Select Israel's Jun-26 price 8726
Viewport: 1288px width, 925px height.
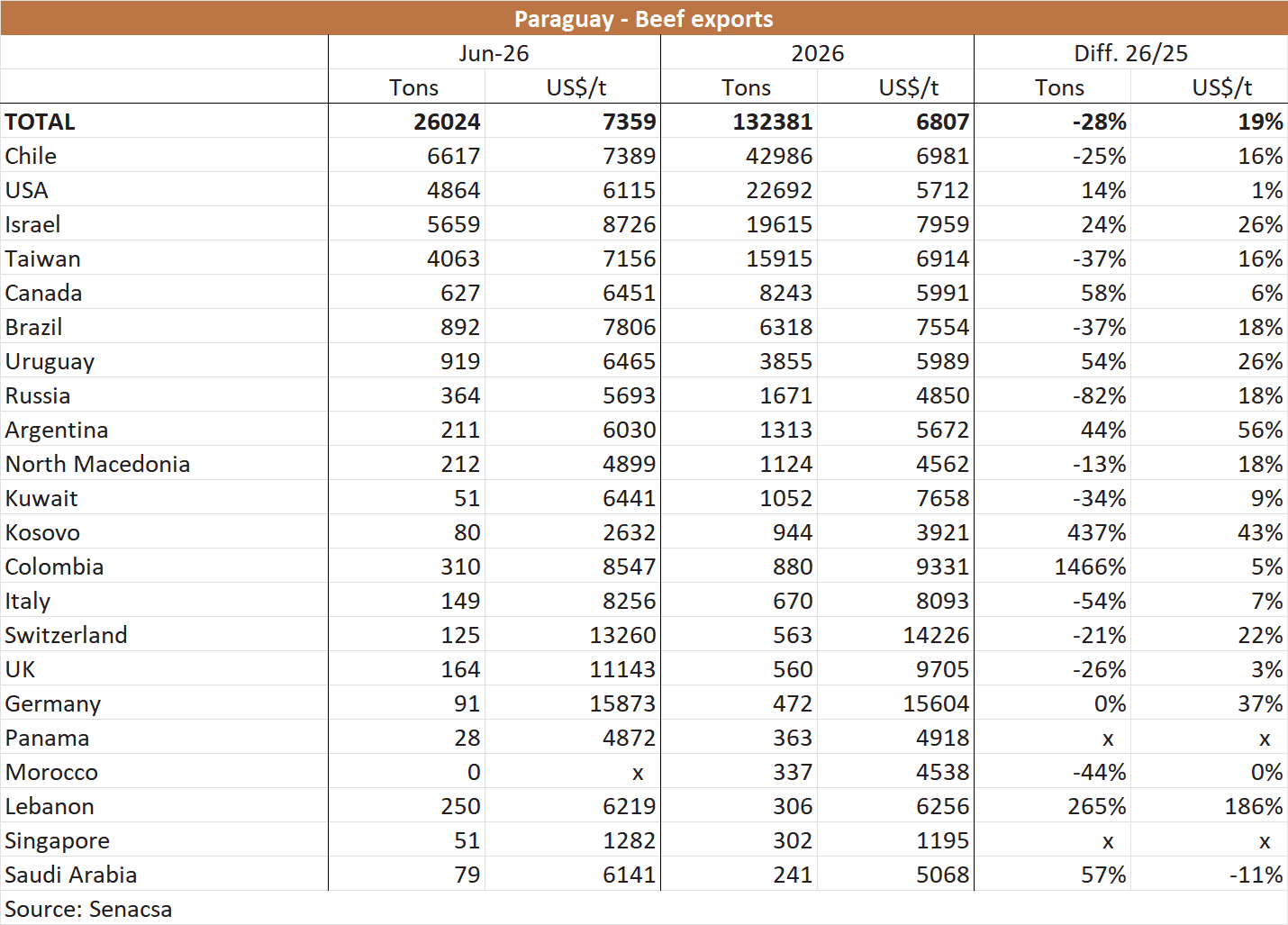pos(629,224)
